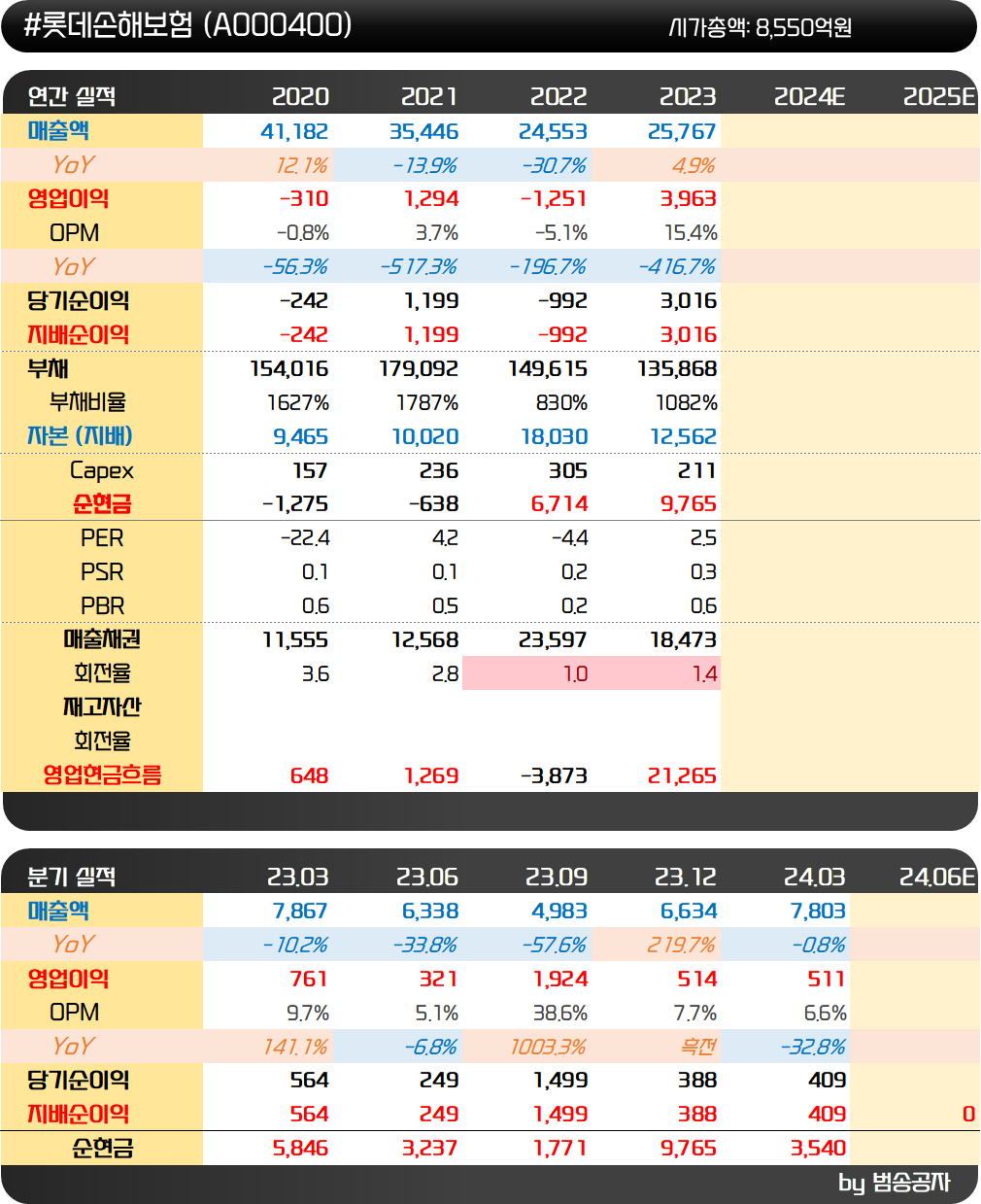Click the 회전율 value 3.6
This screenshot has width=981, height=1204.
[x=316, y=673]
